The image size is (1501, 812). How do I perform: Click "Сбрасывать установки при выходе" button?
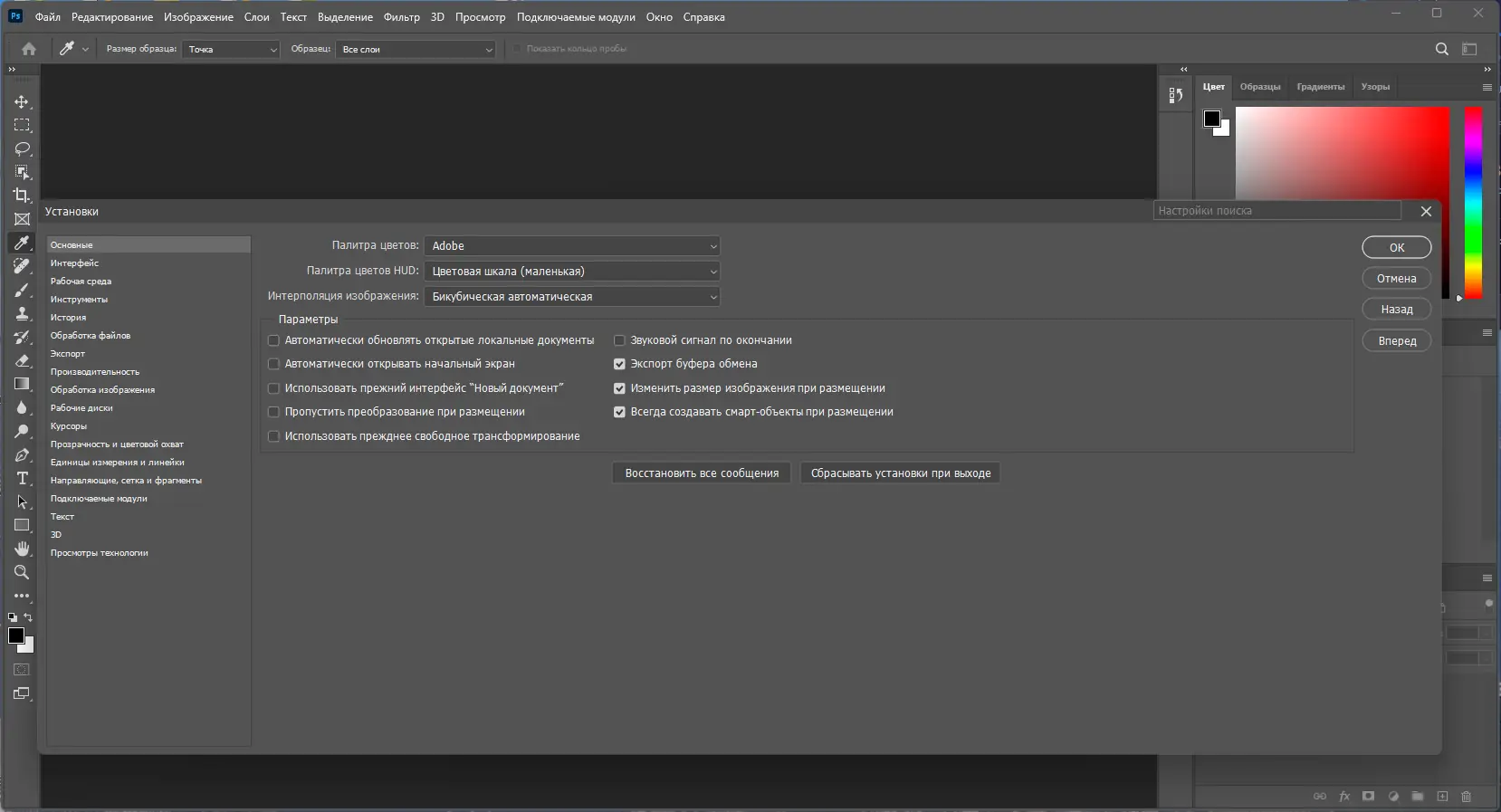pos(901,473)
